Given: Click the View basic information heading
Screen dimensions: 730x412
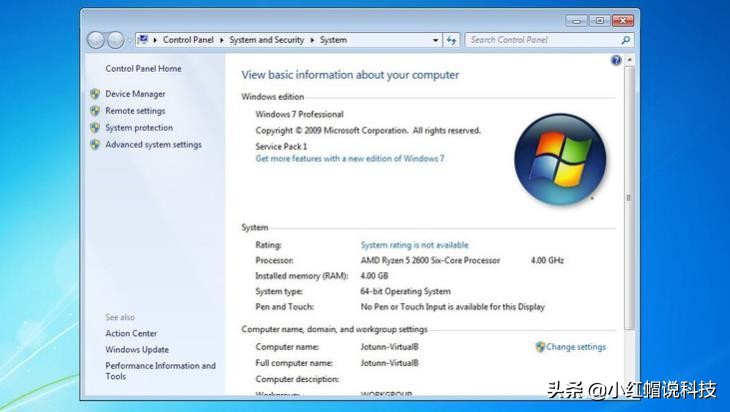Looking at the screenshot, I should pyautogui.click(x=350, y=75).
